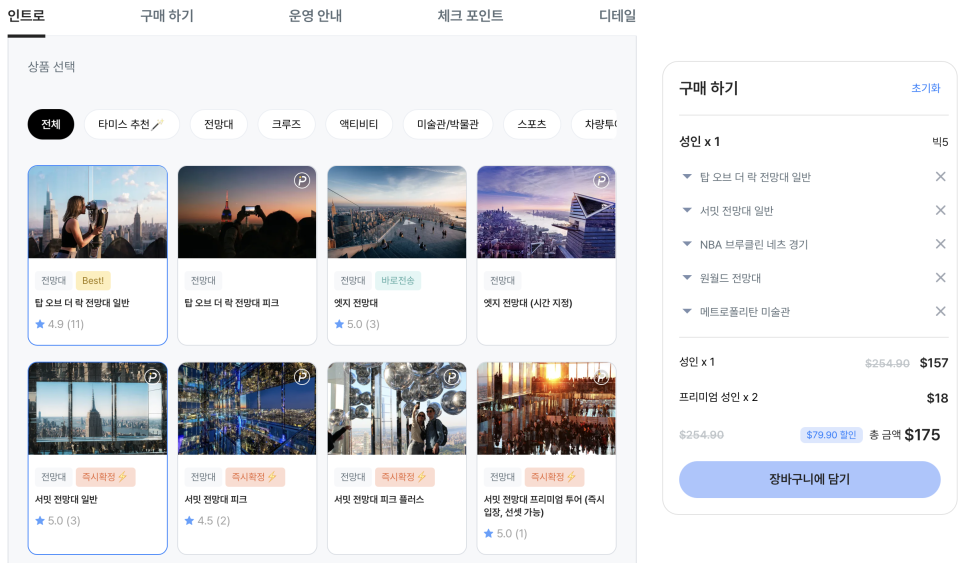Remove 원월드 전망대 from selection
The height and width of the screenshot is (563, 966).
pyautogui.click(x=940, y=278)
